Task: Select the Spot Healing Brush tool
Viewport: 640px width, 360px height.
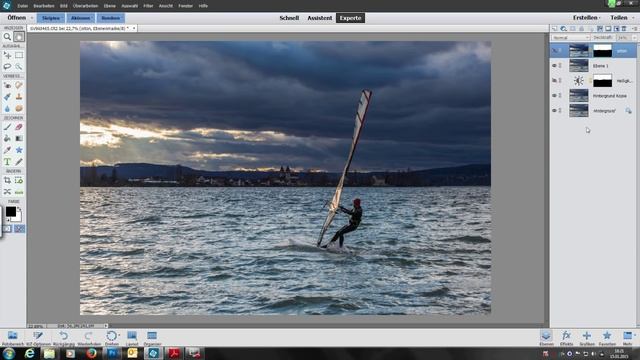Action: click(19, 85)
